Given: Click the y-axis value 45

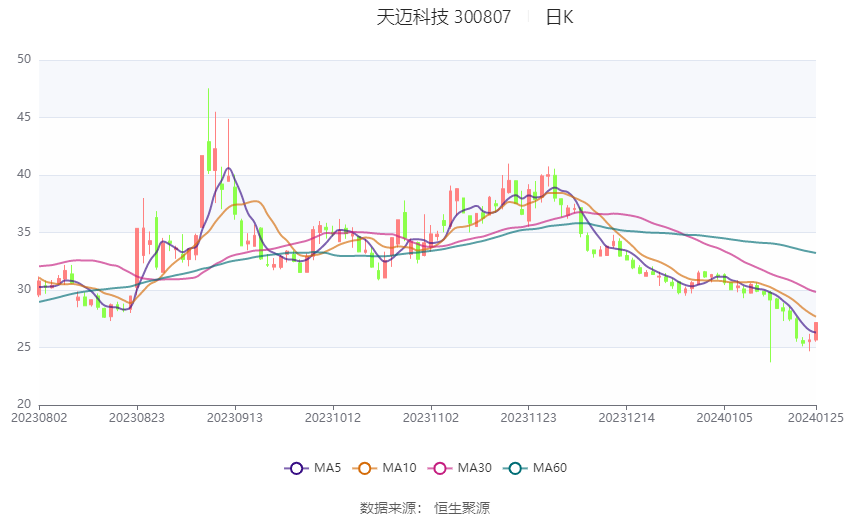Looking at the screenshot, I should coord(24,117).
